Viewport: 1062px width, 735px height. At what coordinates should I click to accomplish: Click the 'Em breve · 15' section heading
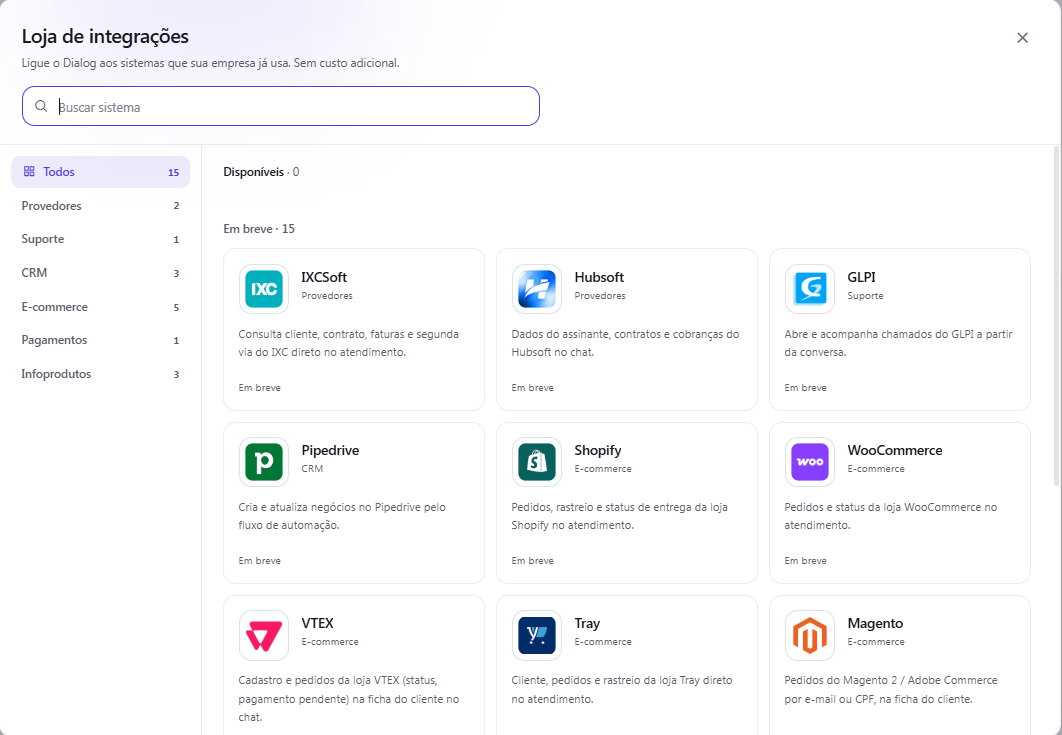(259, 229)
